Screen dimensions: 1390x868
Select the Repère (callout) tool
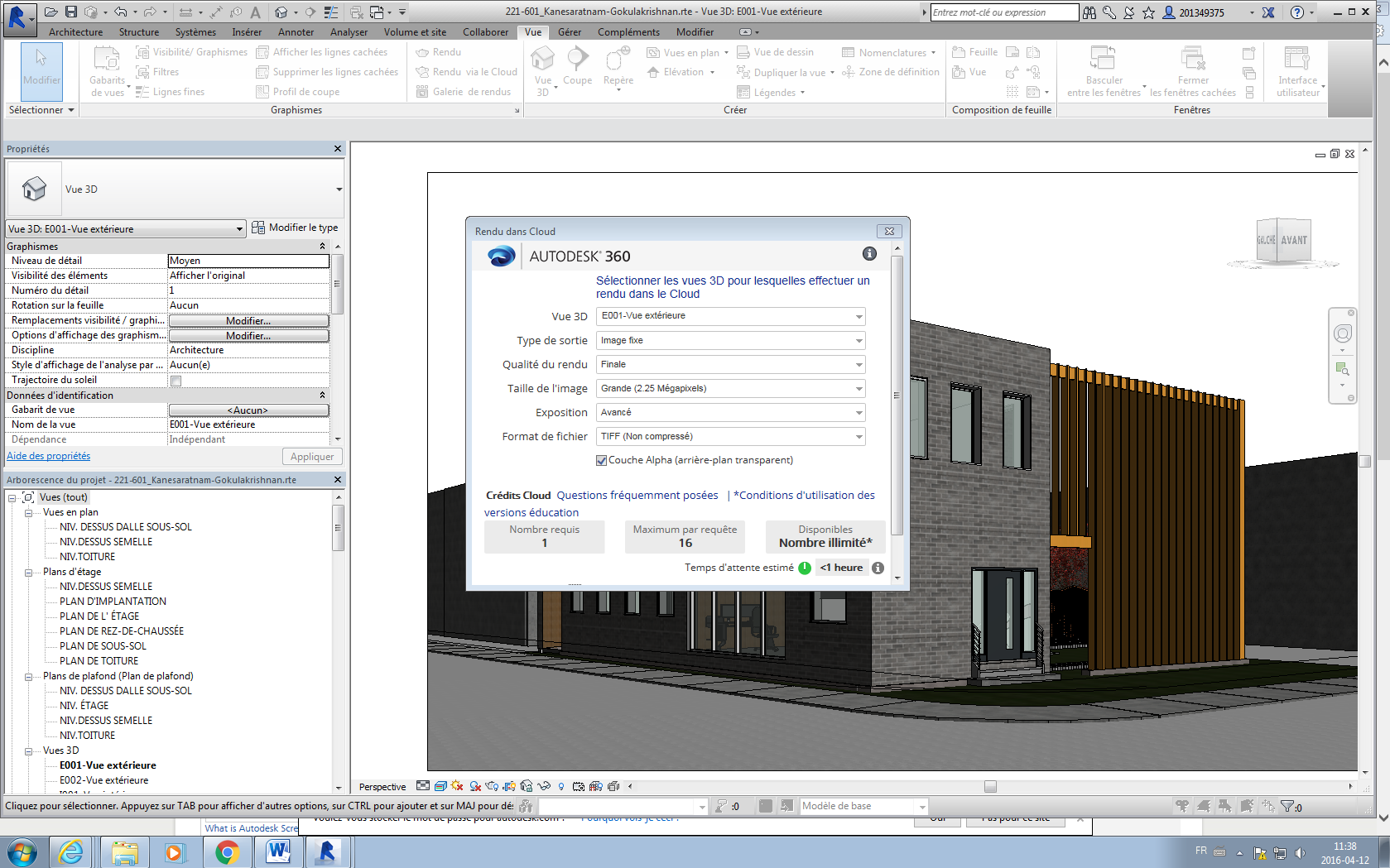[x=617, y=66]
